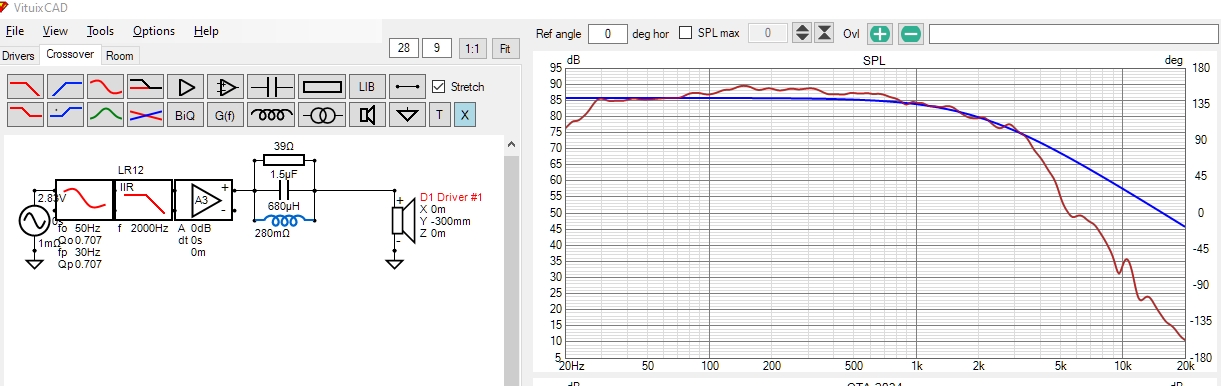
Task: Click the schematic scrollbar up arrow
Action: coord(511,144)
